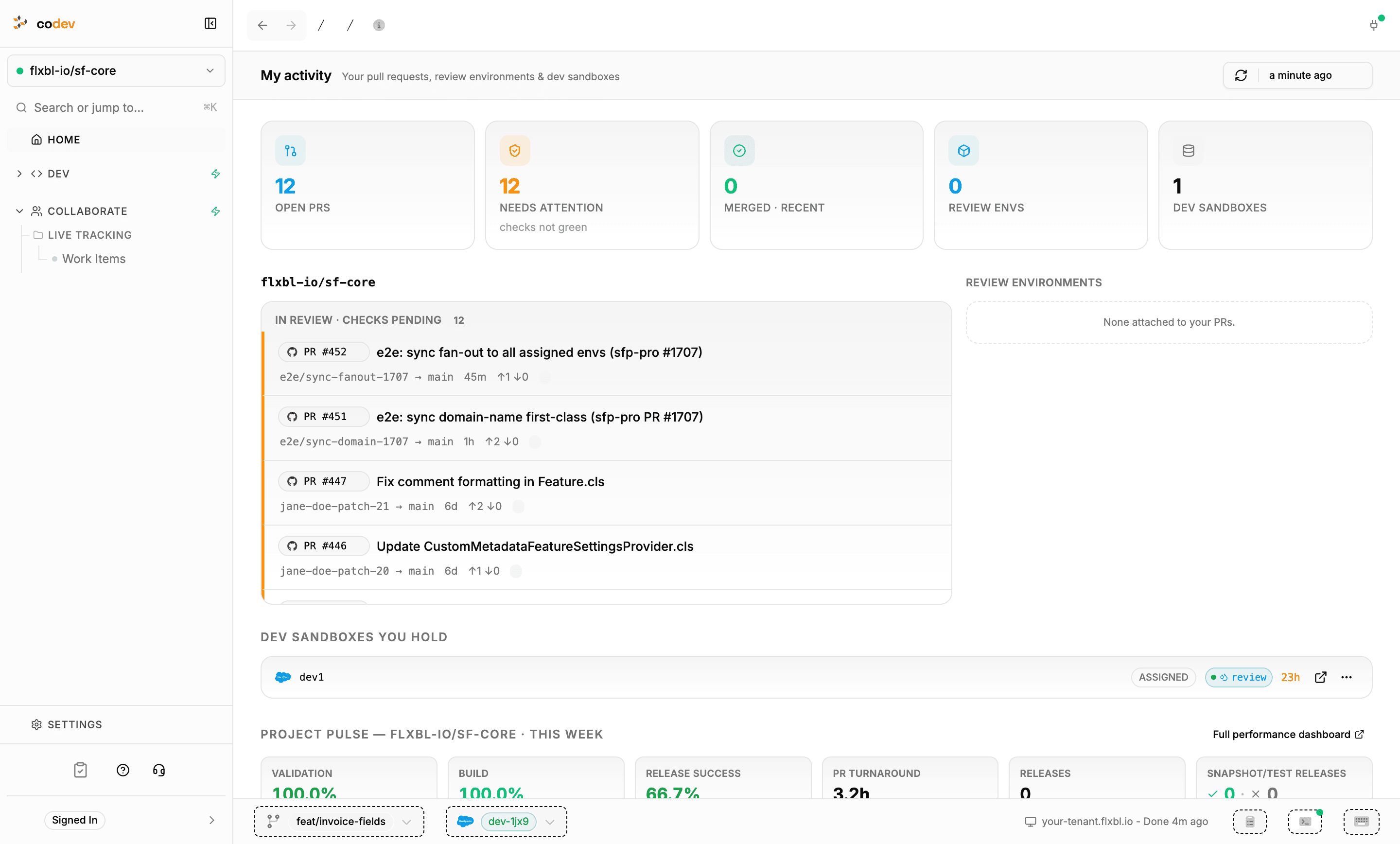The height and width of the screenshot is (844, 1400).
Task: Open the flxbl-io/sf-core project dropdown
Action: [x=116, y=70]
